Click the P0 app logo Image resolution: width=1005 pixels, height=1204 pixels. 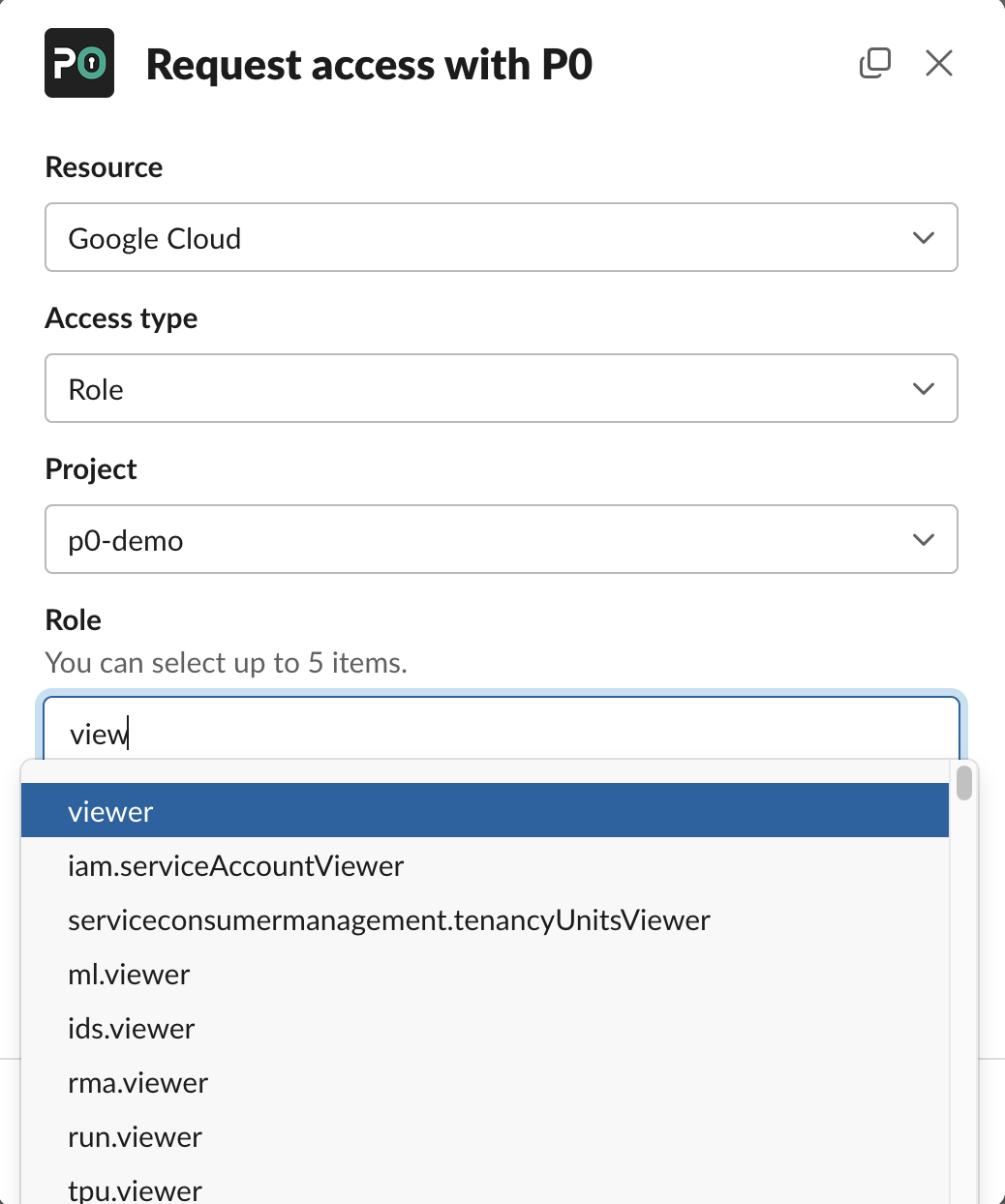pyautogui.click(x=79, y=64)
